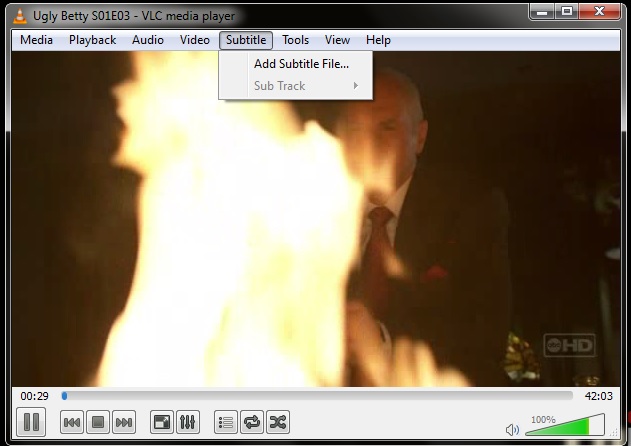
Task: Open extended settings equalizer icon
Action: [x=188, y=422]
